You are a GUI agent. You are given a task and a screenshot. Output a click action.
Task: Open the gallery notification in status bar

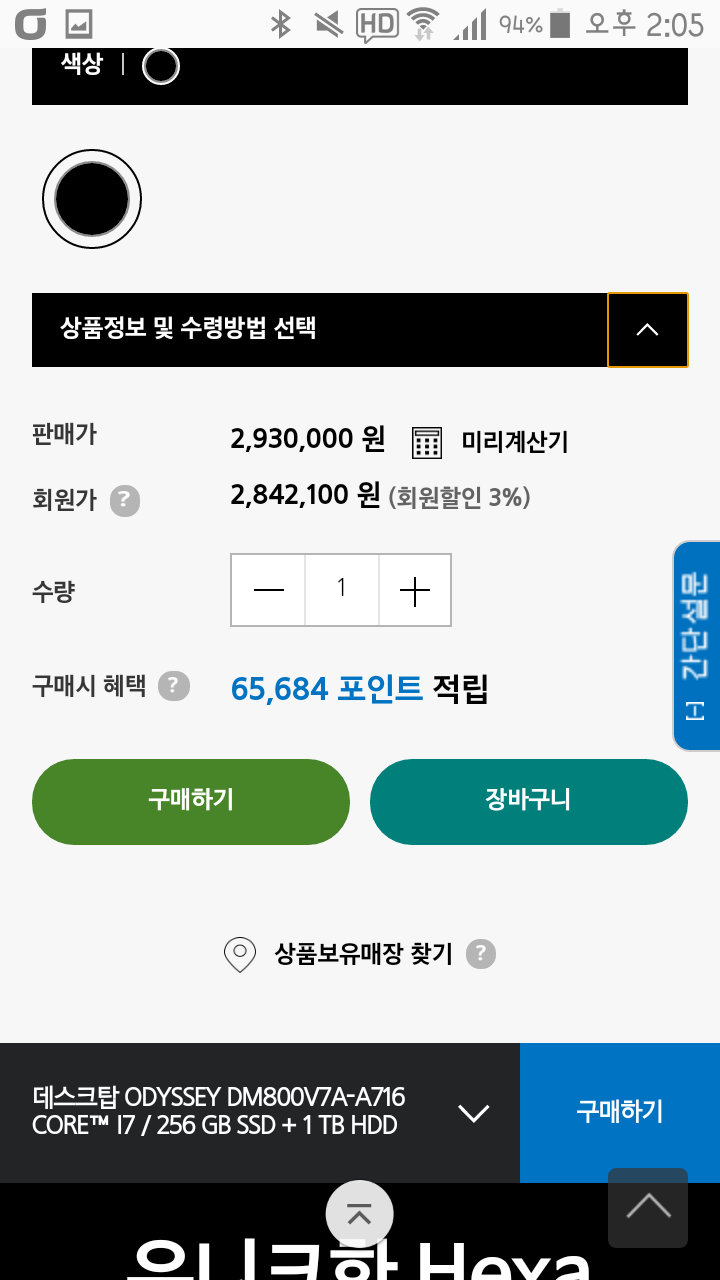(78, 23)
